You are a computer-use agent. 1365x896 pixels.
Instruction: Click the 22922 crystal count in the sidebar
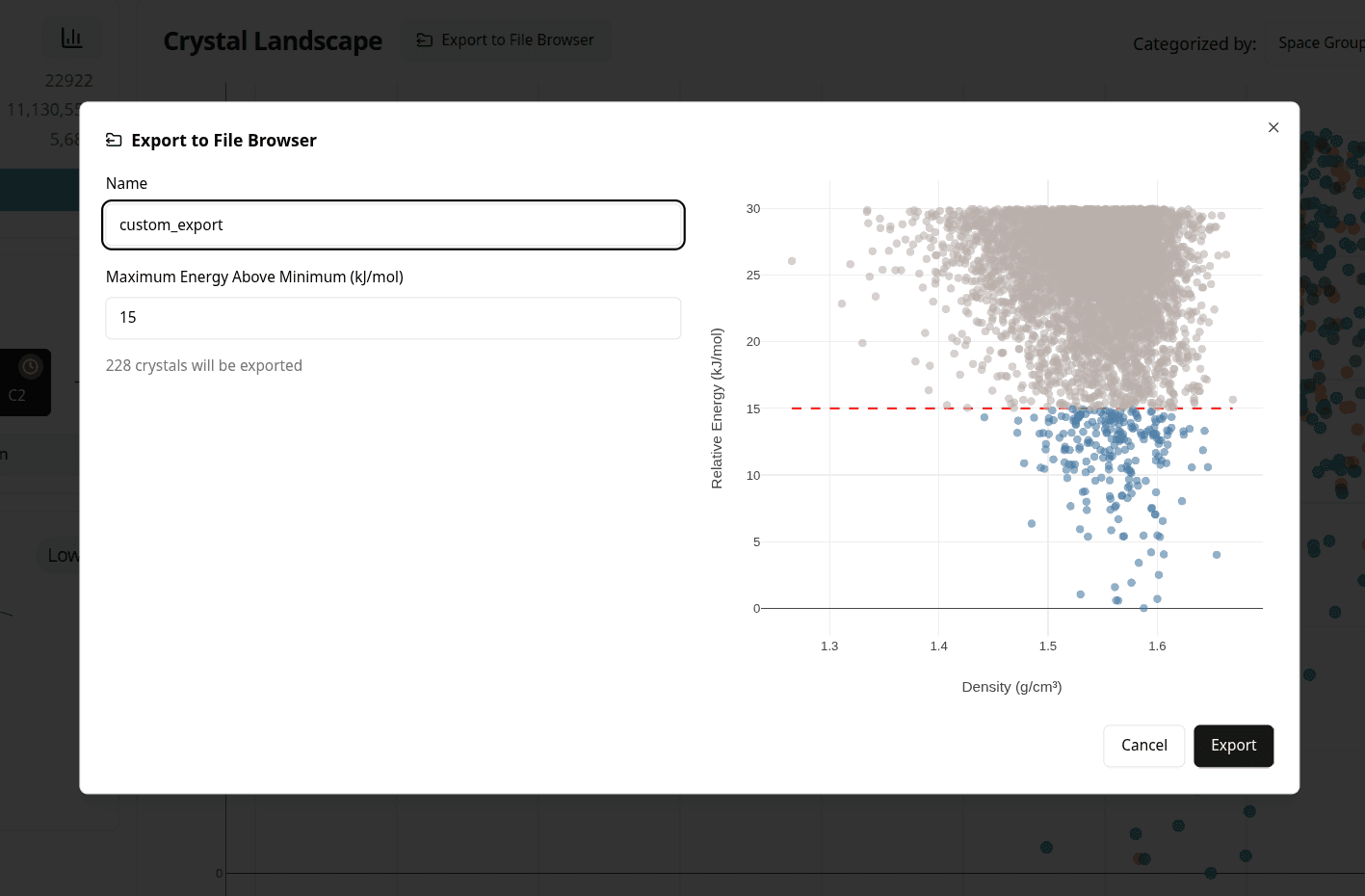click(x=68, y=80)
